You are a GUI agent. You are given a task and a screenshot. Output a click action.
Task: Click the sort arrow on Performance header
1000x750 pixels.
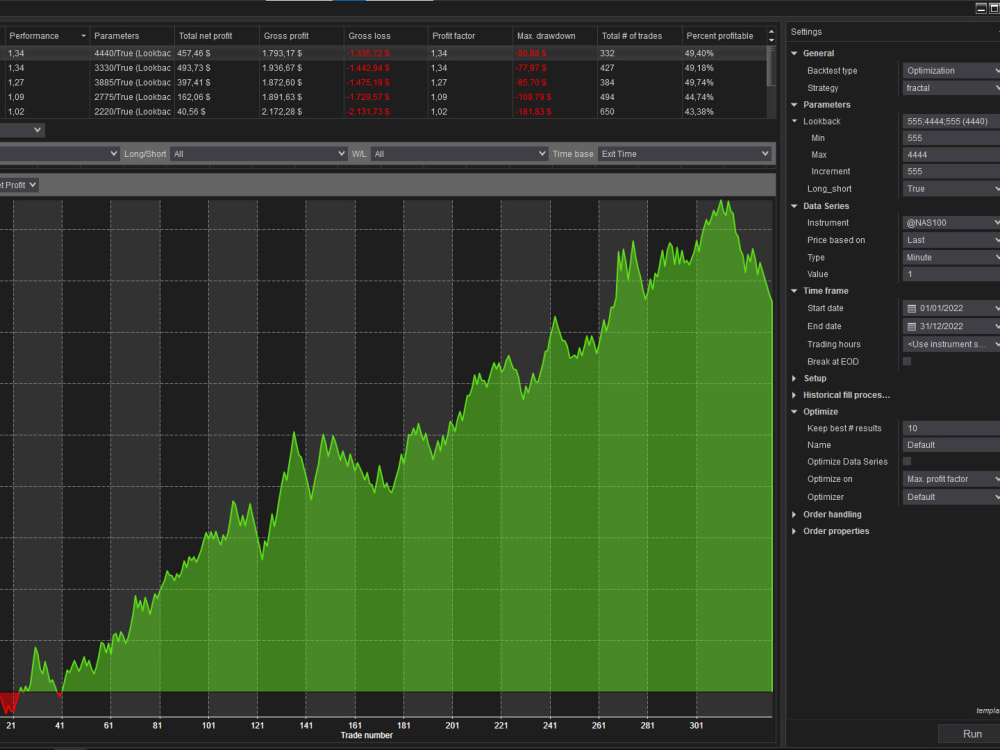[x=83, y=35]
